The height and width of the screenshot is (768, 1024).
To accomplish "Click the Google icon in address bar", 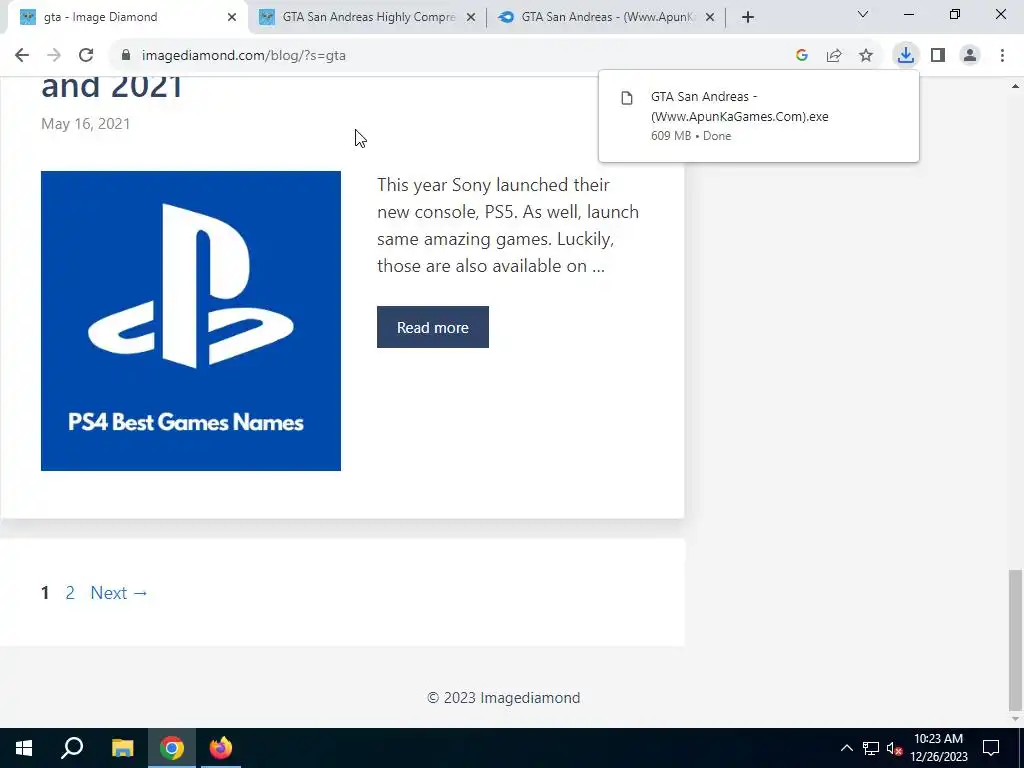I will click(x=802, y=56).
